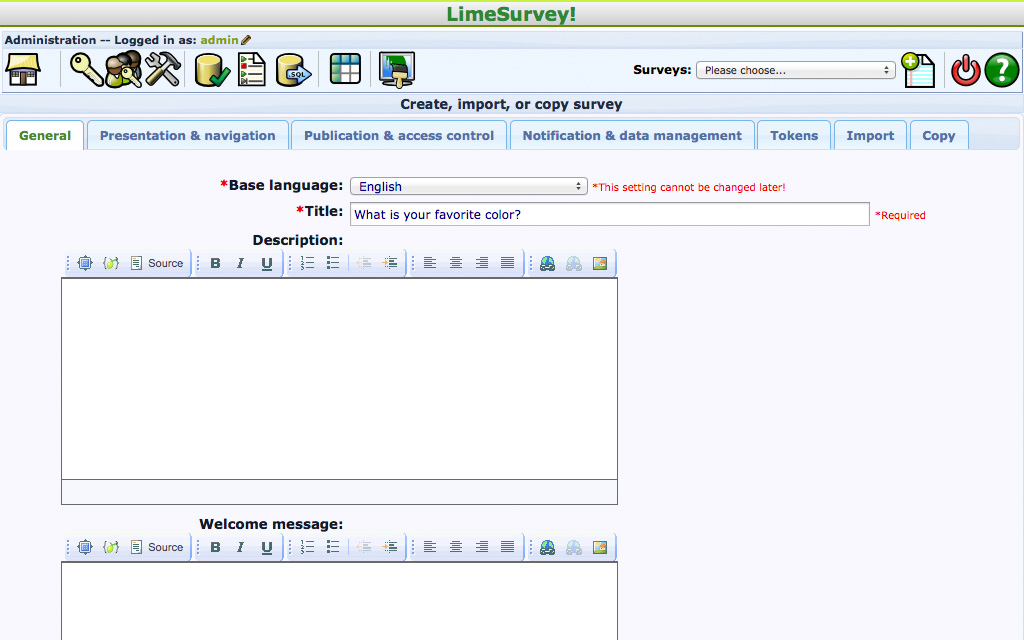
Task: Click the create new survey icon
Action: (x=918, y=70)
